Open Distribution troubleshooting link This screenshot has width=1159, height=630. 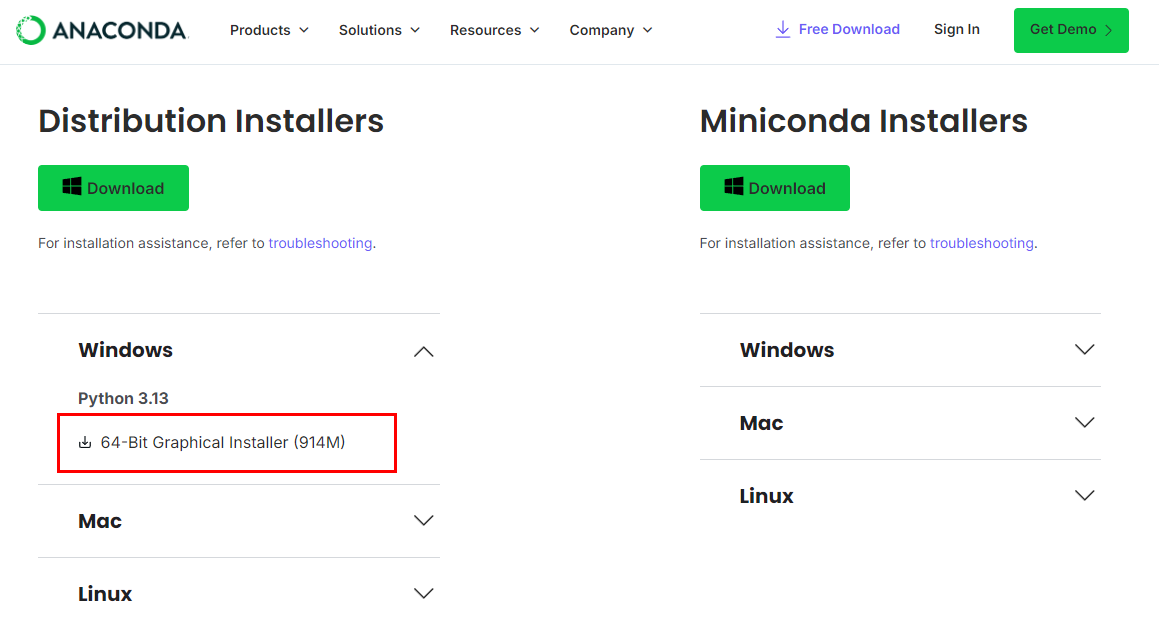click(320, 243)
